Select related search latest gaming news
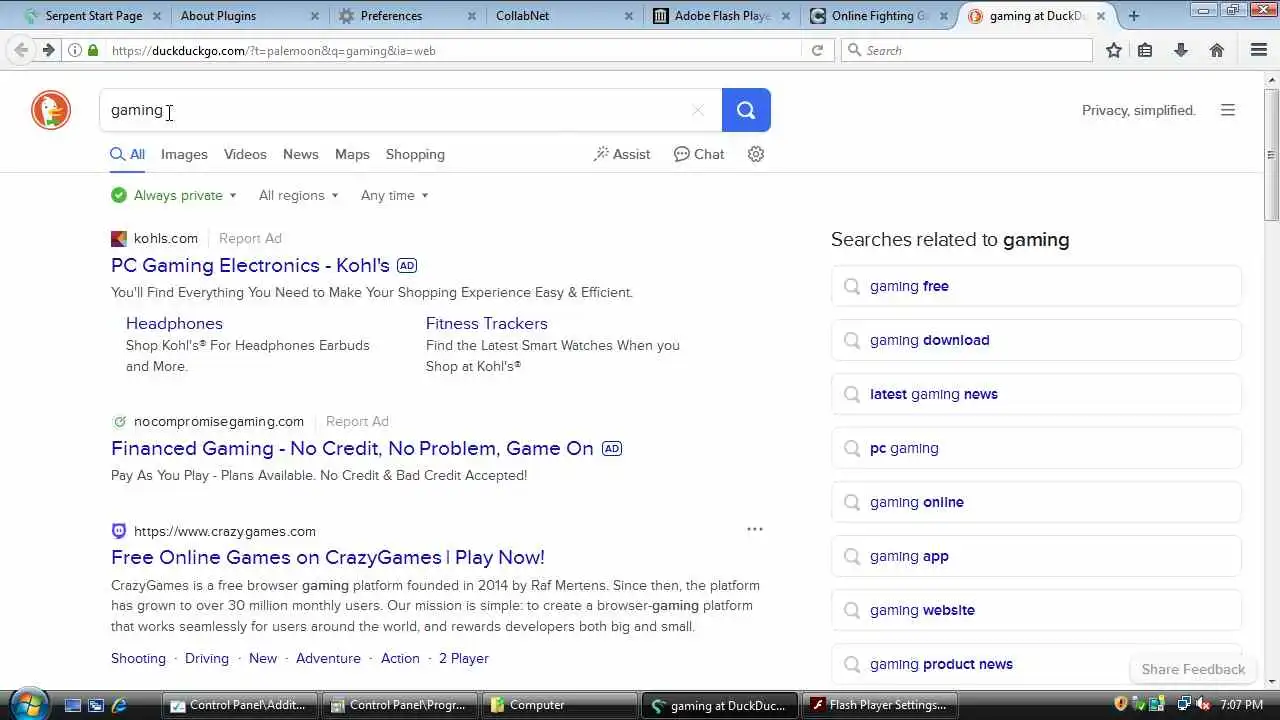The image size is (1280, 720). 1036,394
